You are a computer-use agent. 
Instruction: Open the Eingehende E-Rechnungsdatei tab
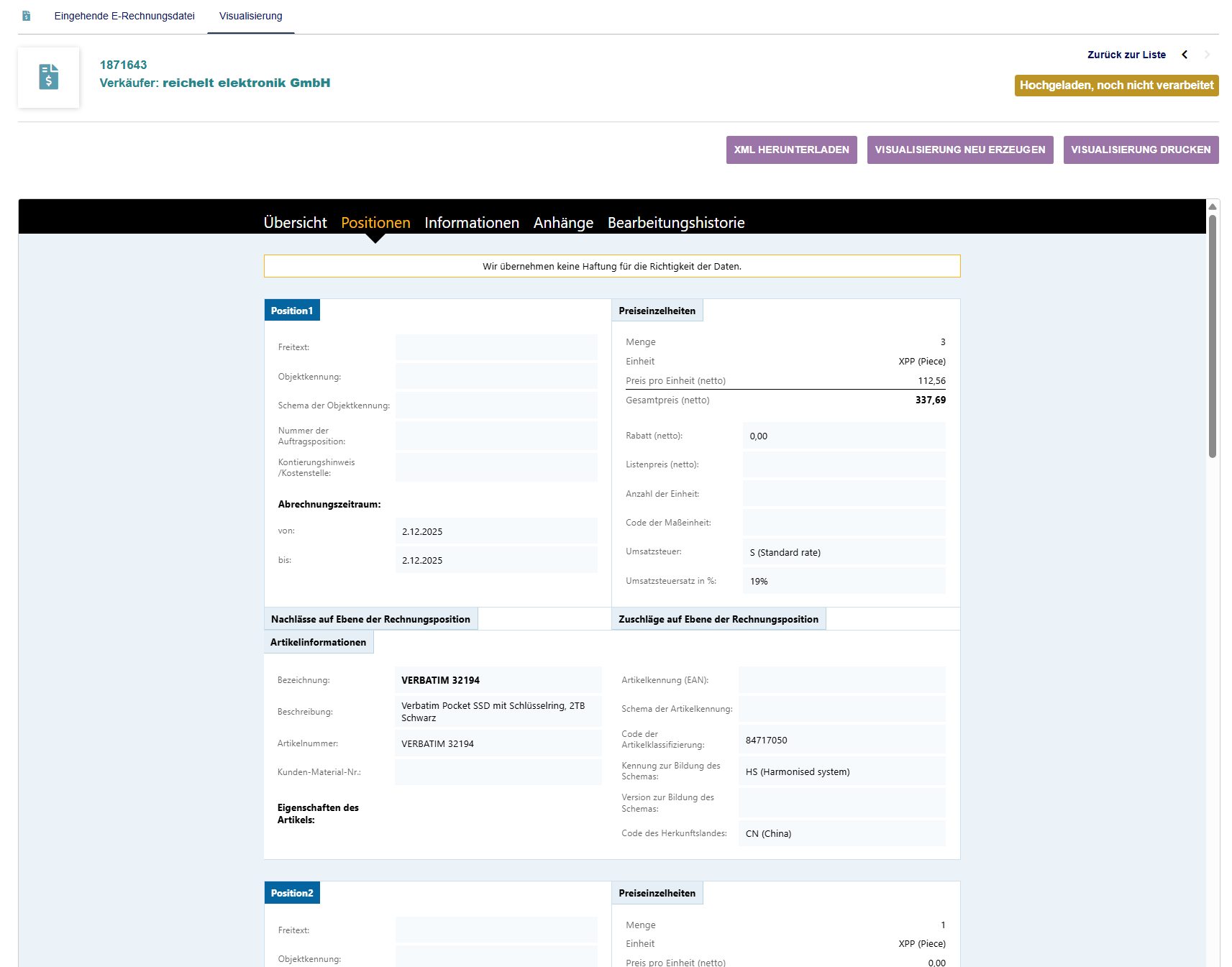[x=124, y=16]
